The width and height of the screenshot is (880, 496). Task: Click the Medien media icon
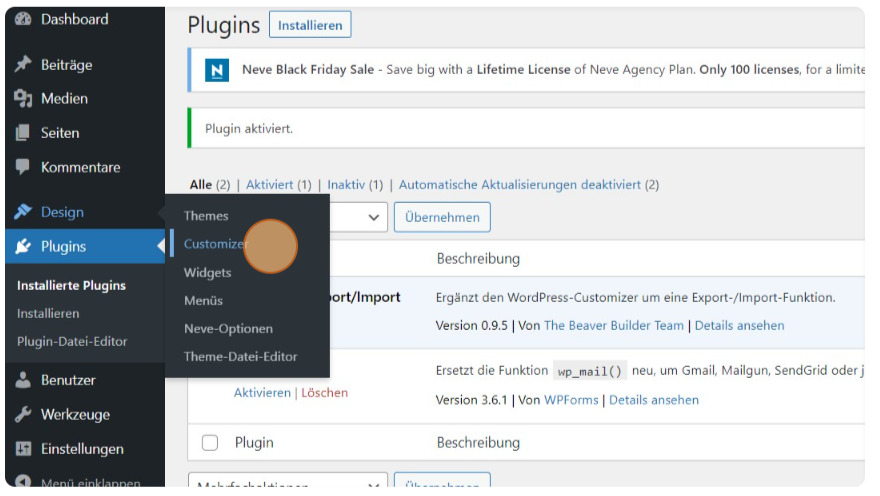pos(23,99)
